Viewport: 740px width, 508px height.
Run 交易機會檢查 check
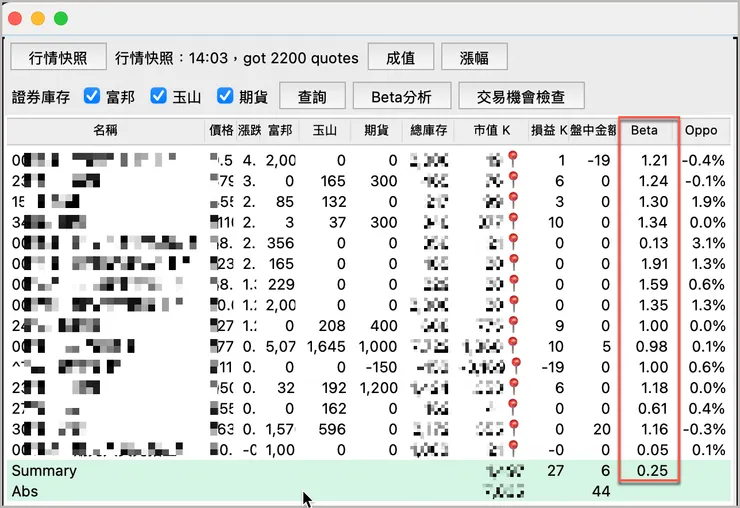(x=521, y=96)
